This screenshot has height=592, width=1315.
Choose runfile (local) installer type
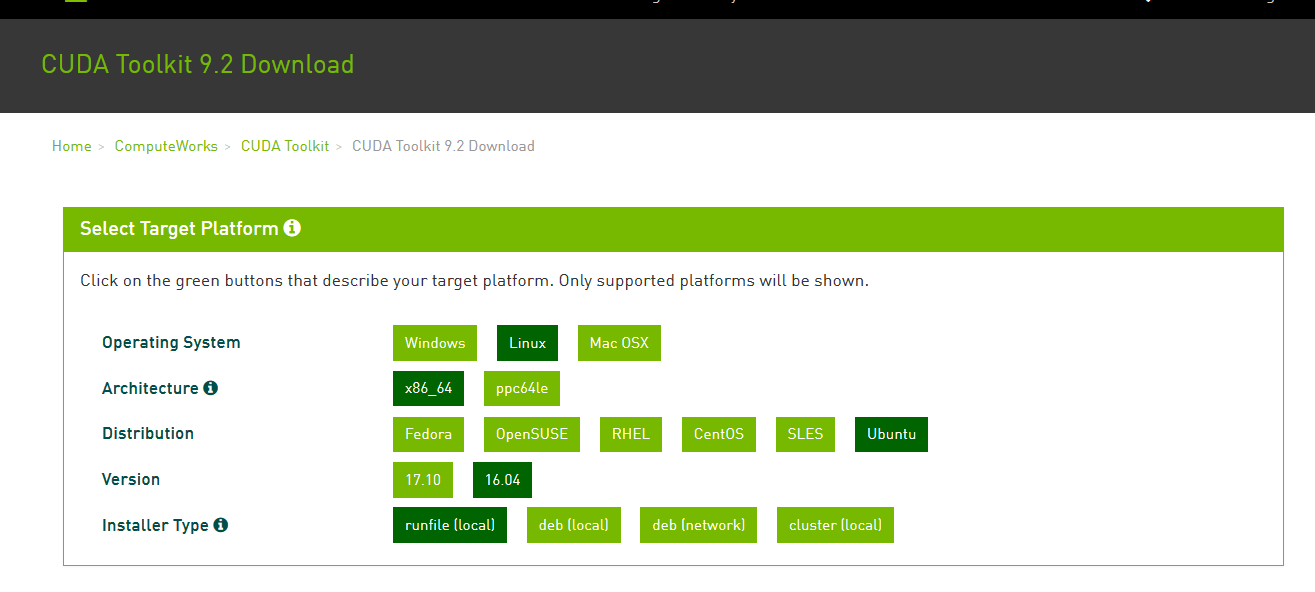(450, 525)
